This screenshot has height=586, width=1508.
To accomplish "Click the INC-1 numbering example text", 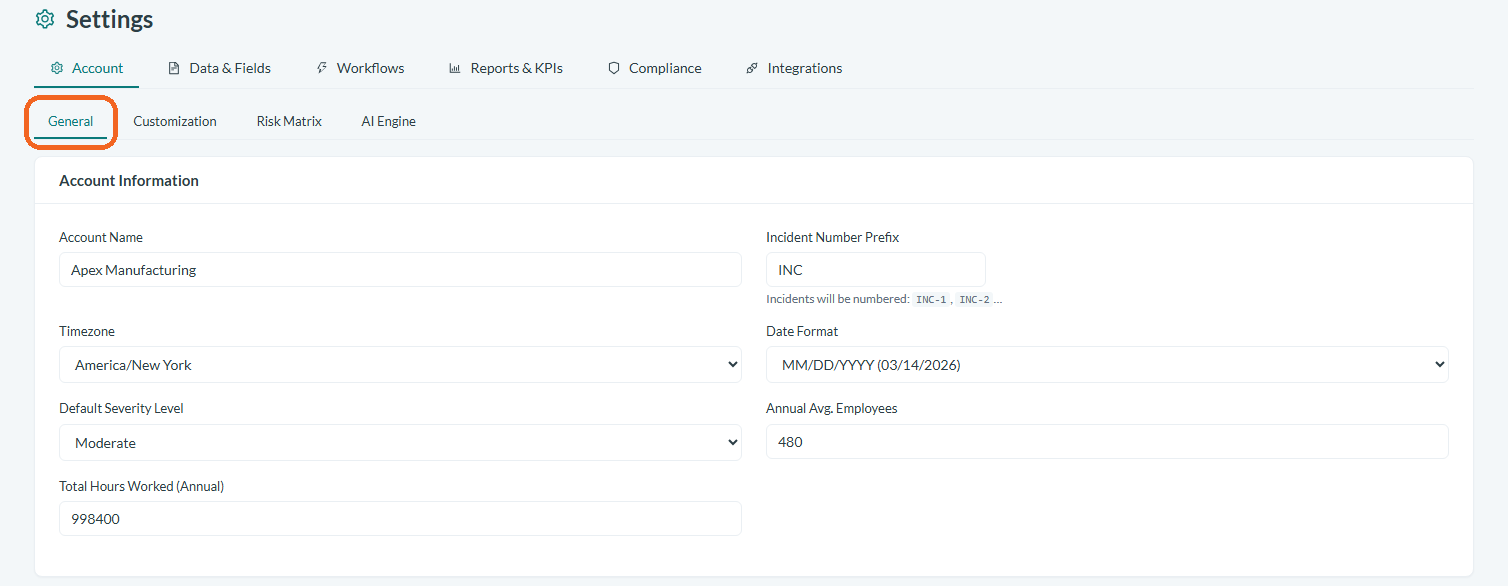I will point(931,299).
